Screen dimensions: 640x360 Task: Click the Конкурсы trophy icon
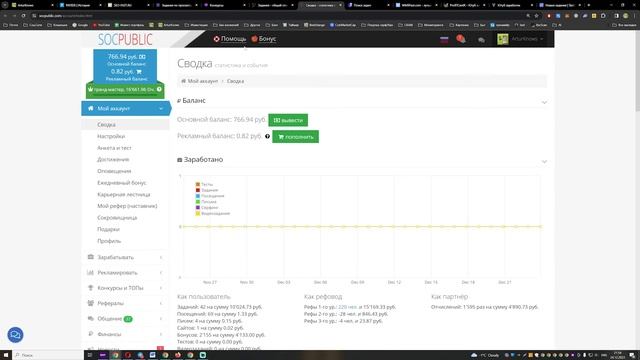click(x=91, y=287)
